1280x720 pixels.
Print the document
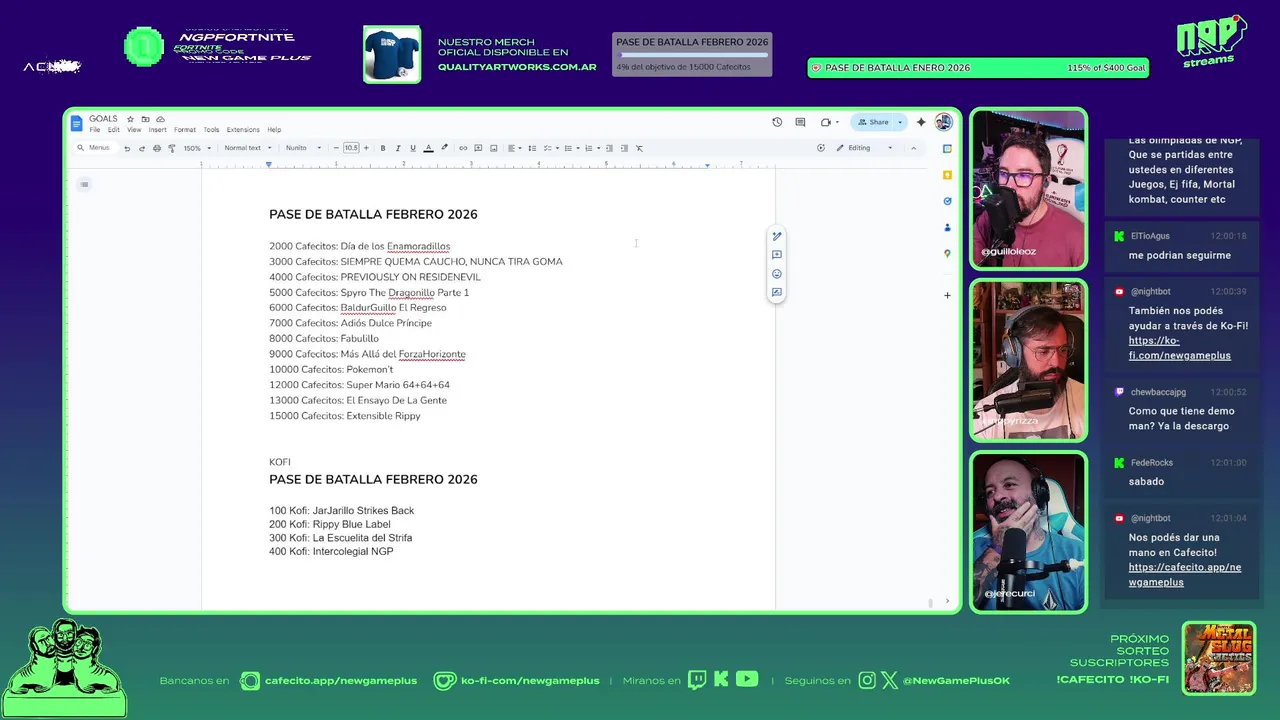coord(157,148)
